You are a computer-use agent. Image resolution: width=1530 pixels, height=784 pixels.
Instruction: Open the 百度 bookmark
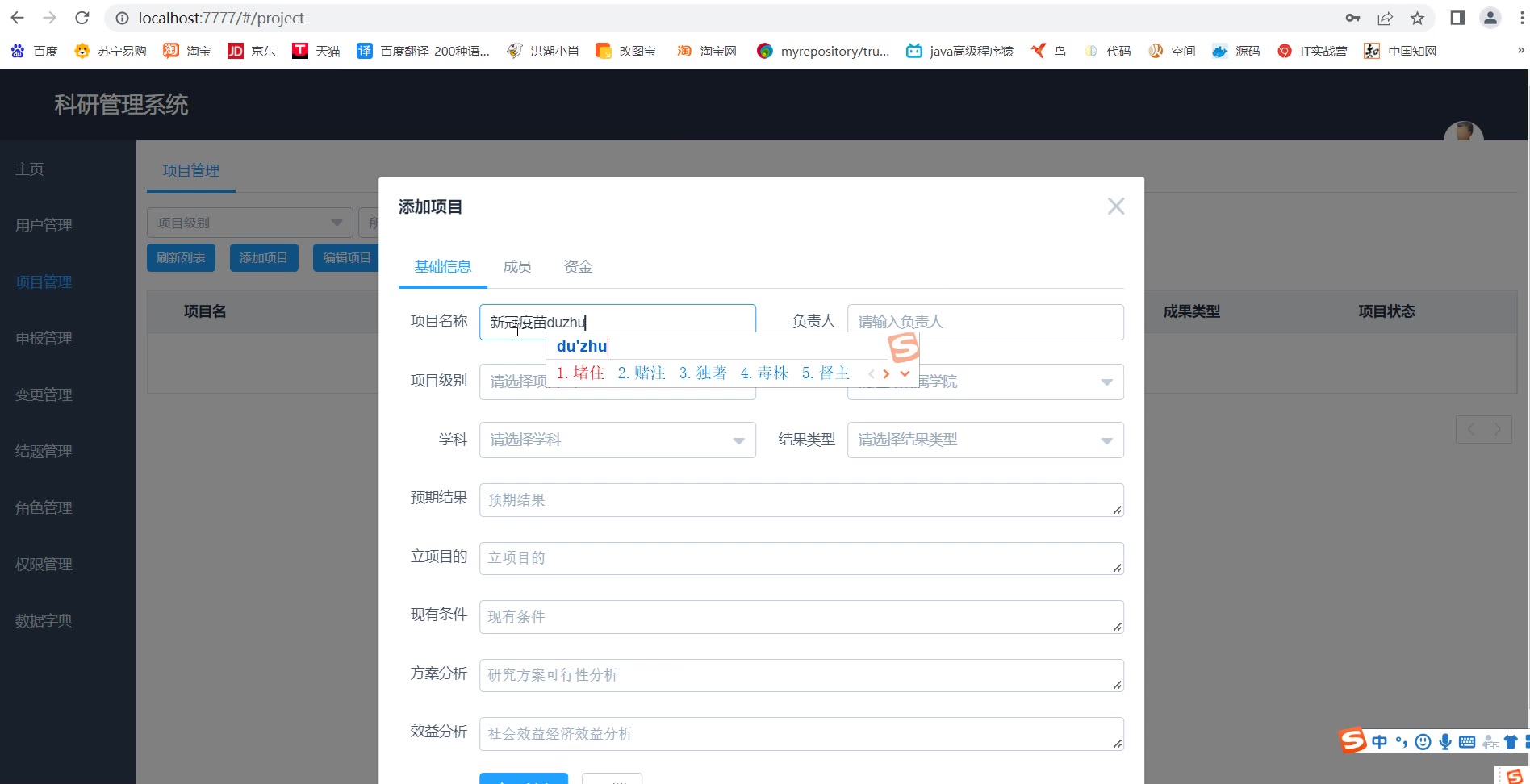pyautogui.click(x=34, y=51)
